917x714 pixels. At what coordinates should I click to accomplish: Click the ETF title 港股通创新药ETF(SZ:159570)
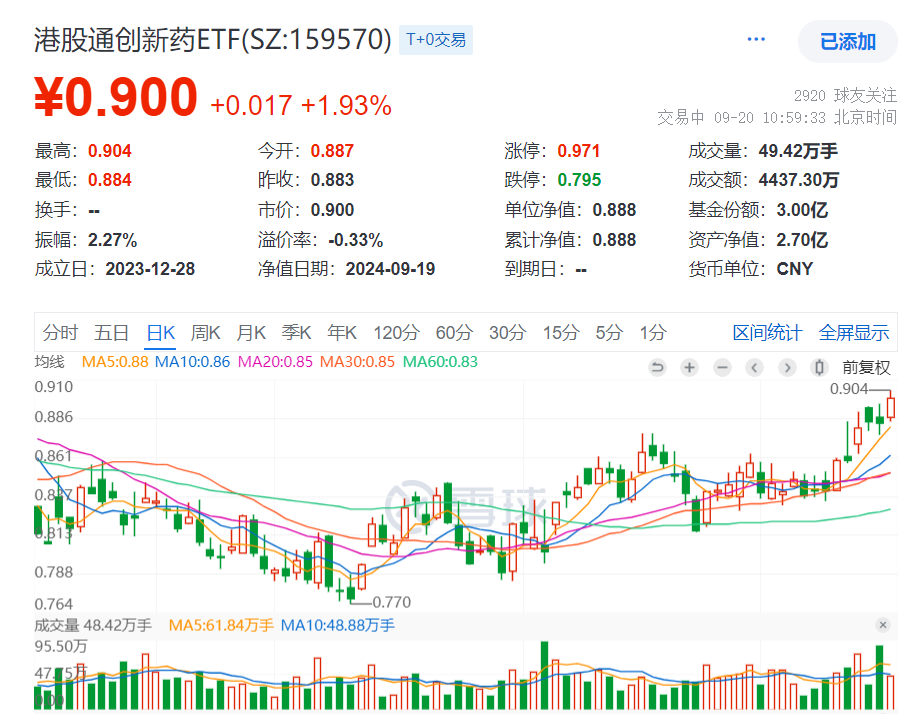212,40
